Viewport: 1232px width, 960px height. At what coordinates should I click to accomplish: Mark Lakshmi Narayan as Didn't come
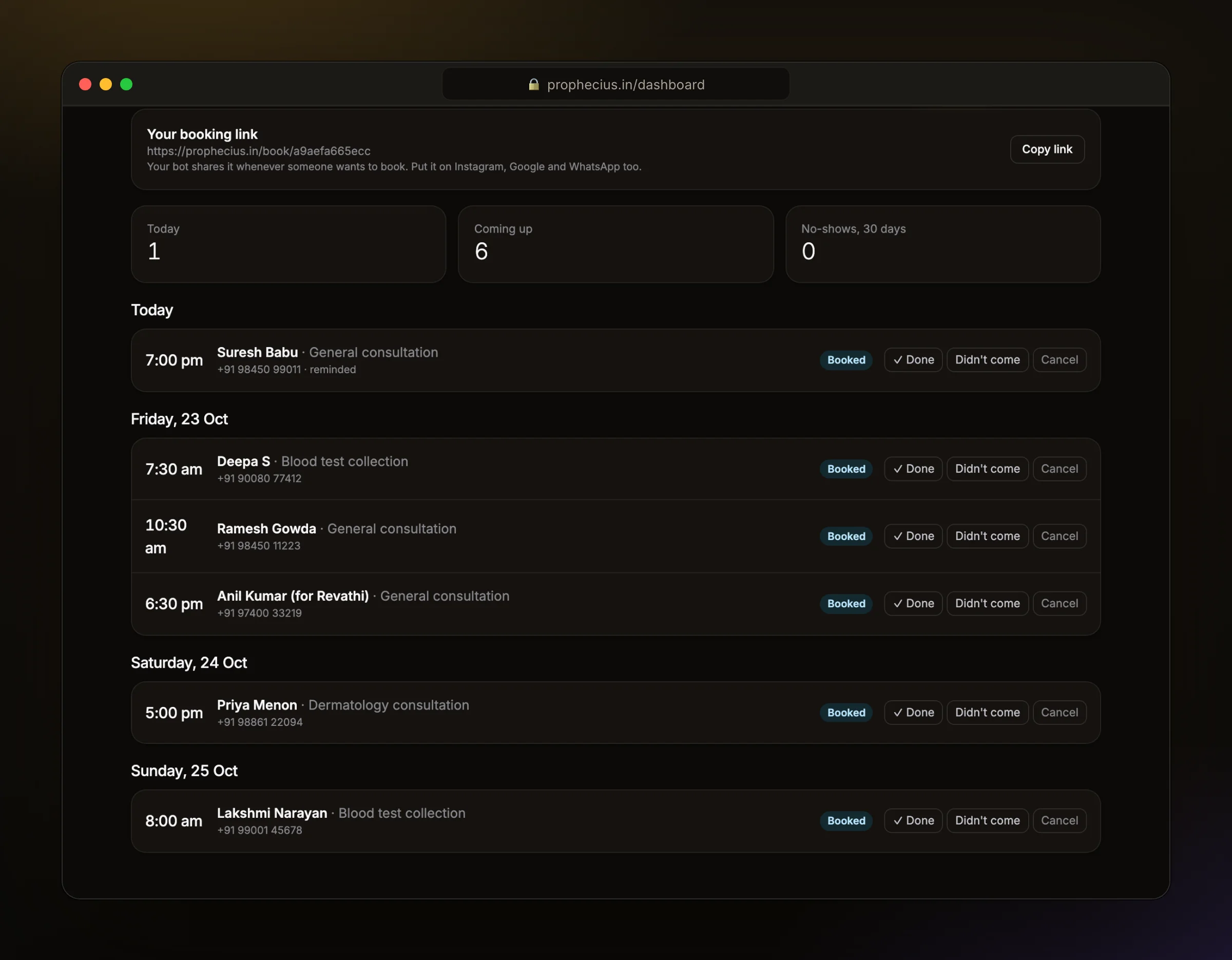tap(987, 821)
